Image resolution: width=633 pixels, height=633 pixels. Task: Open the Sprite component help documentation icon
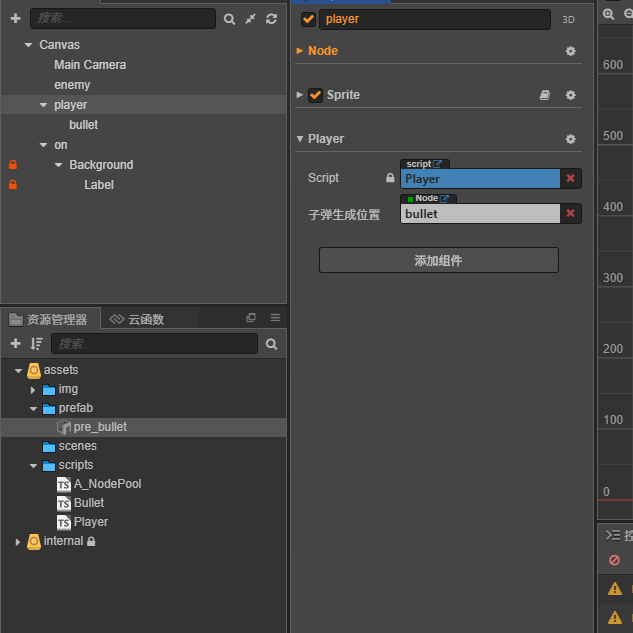544,95
